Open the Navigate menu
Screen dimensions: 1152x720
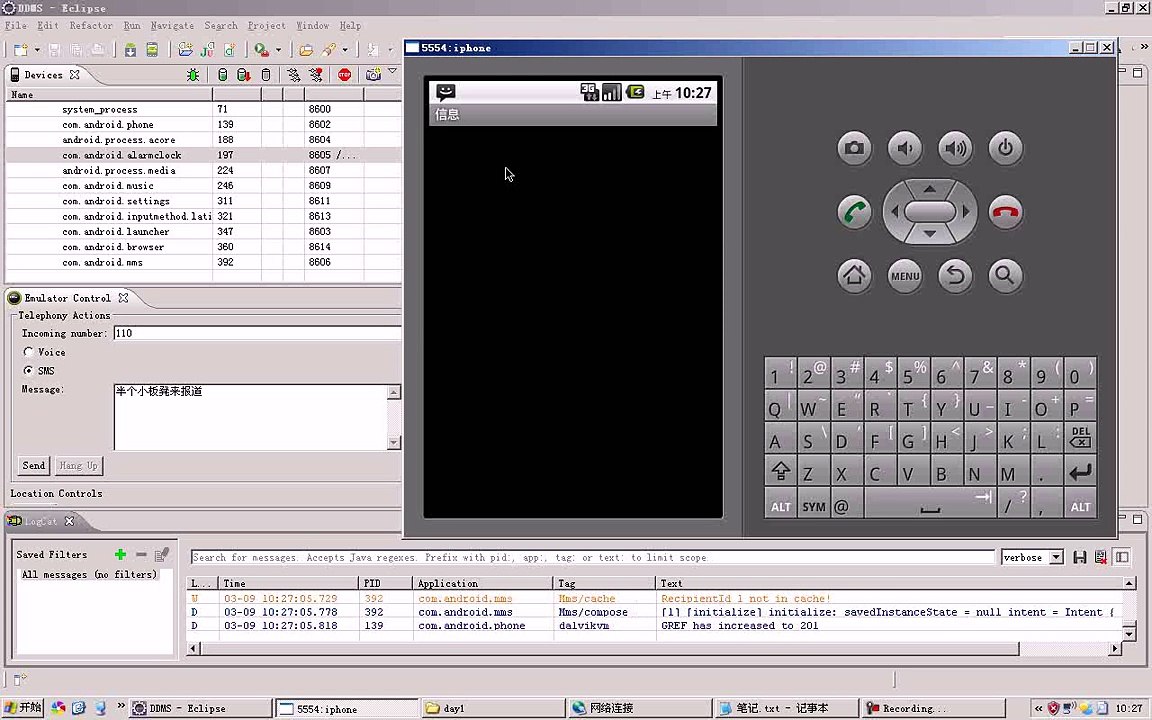pyautogui.click(x=173, y=26)
